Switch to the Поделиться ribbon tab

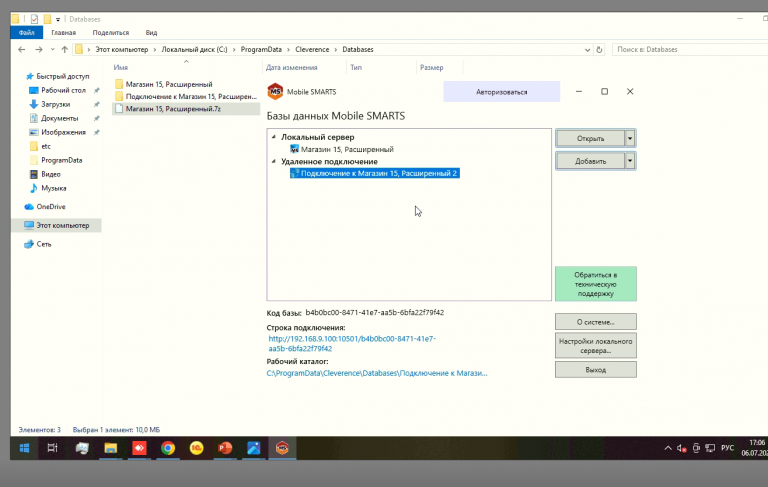click(x=111, y=32)
